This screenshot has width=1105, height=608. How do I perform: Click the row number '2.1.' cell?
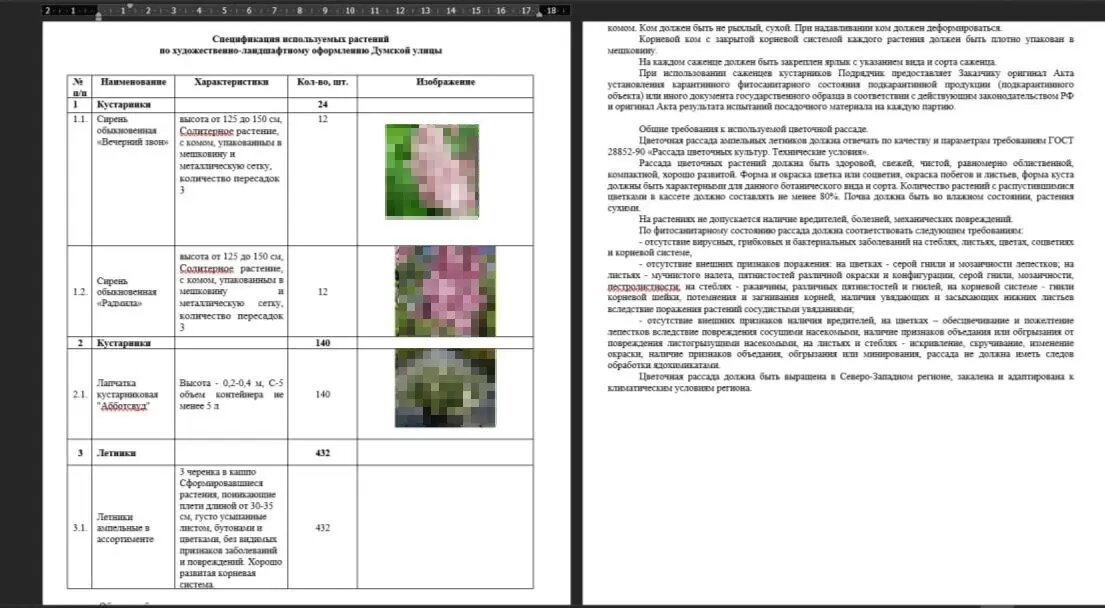point(80,395)
